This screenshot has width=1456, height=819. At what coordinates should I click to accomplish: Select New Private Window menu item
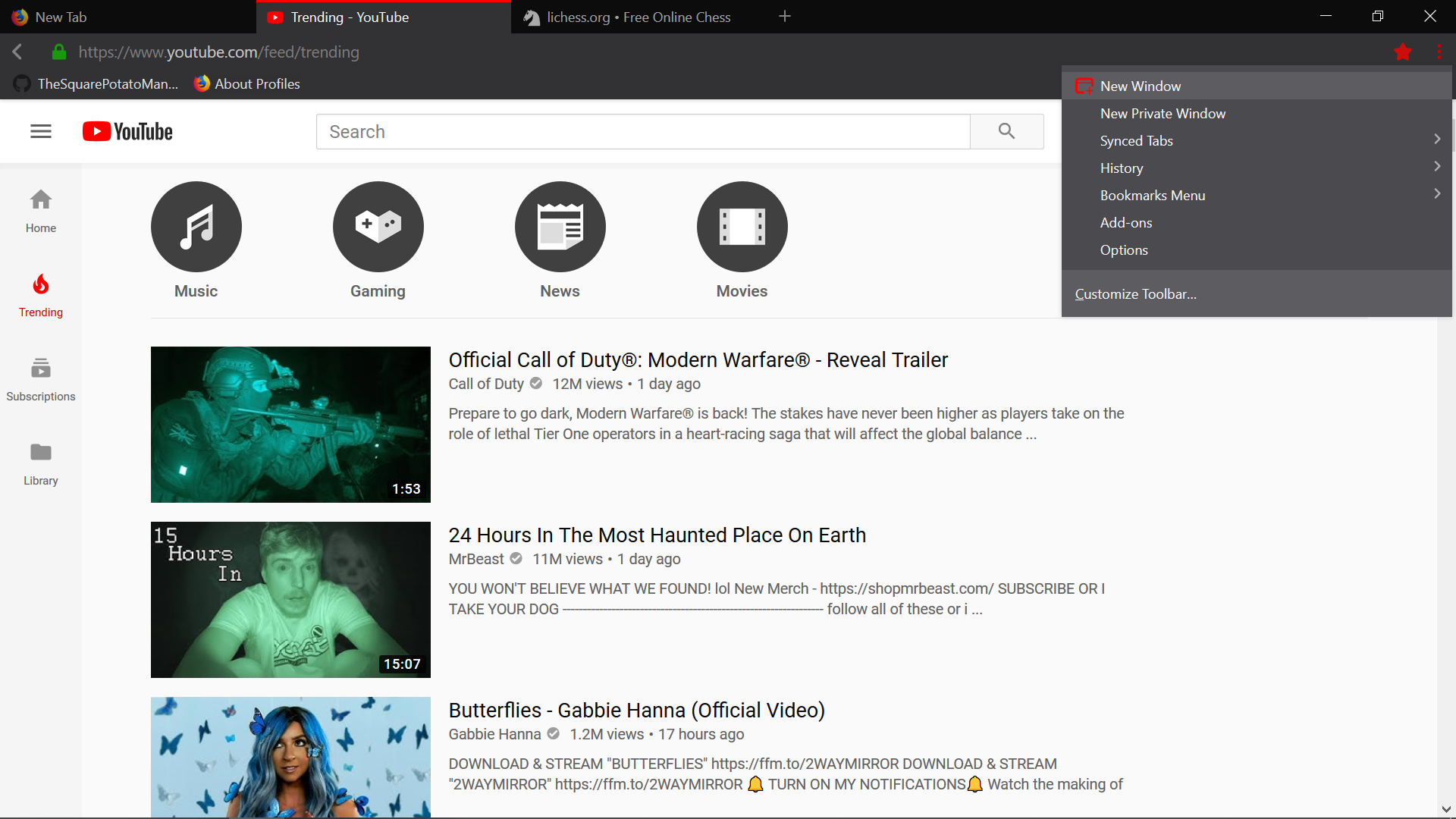point(1163,113)
